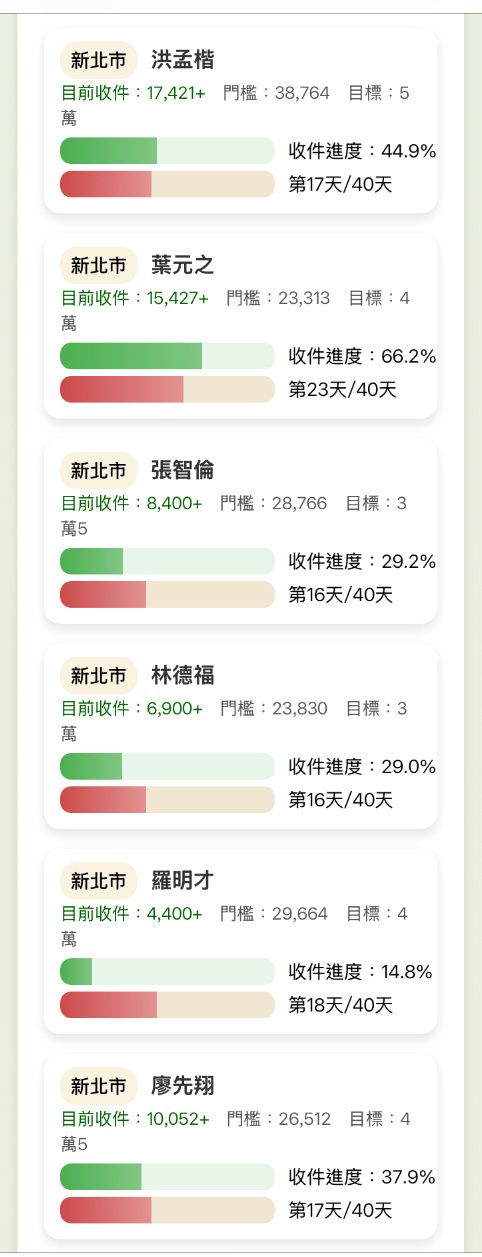Click 羅明才's green 14.8% progress bar
Viewport: 482px width, 1257px height.
tap(167, 972)
